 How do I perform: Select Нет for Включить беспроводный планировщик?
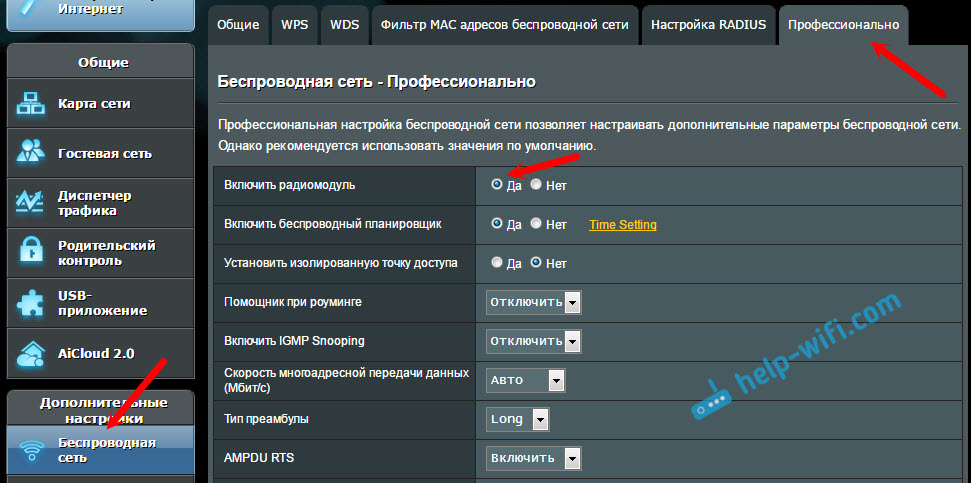pos(536,224)
